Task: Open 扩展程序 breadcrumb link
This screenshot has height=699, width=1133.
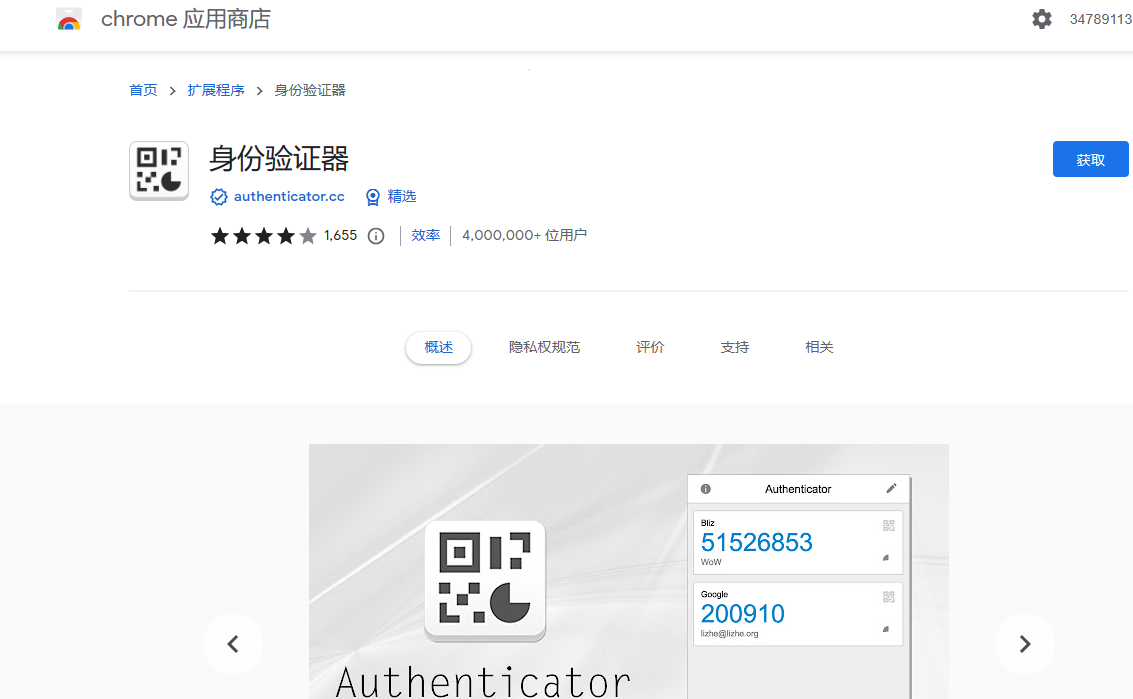Action: (x=216, y=90)
